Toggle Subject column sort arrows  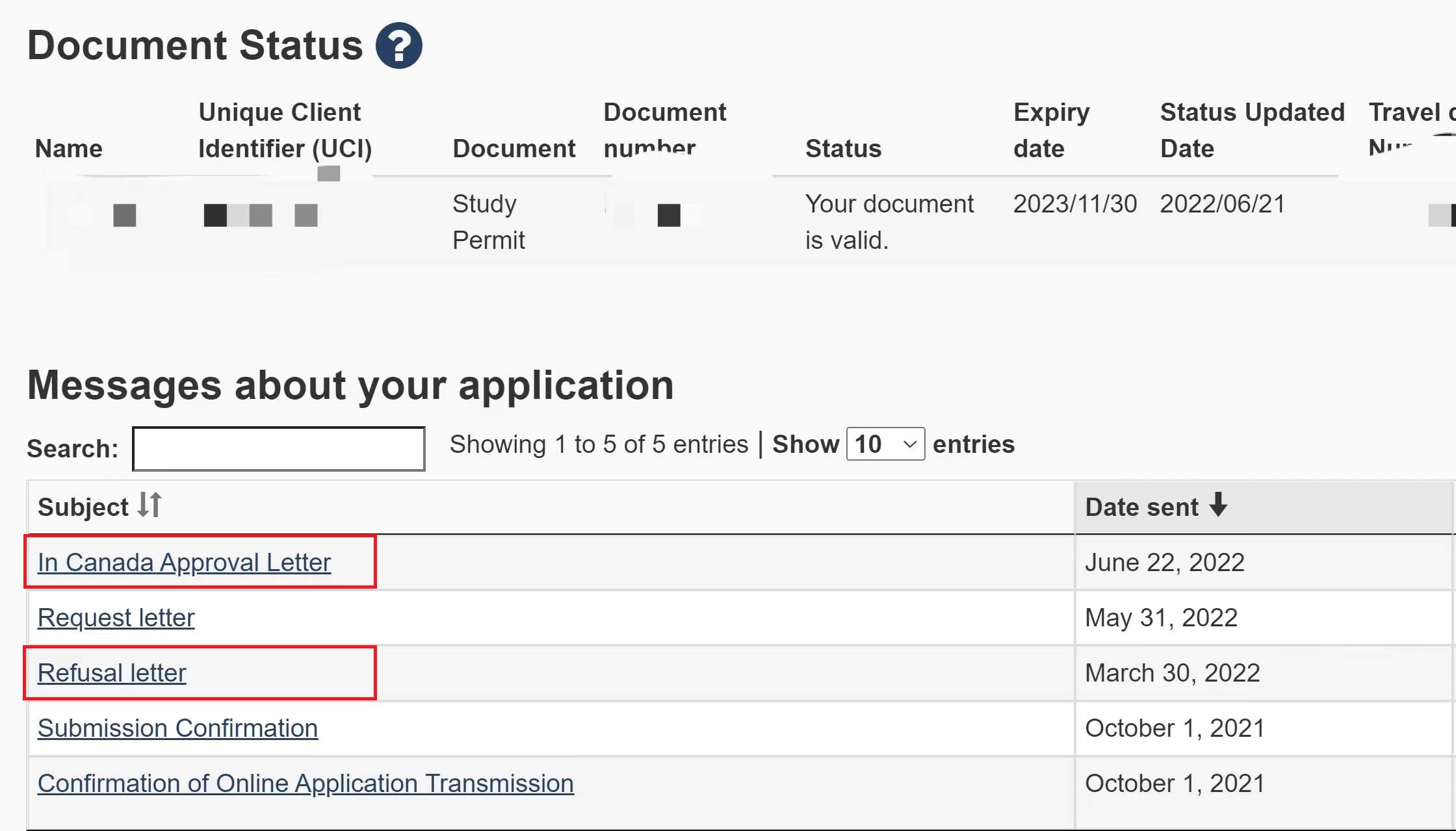[x=149, y=505]
